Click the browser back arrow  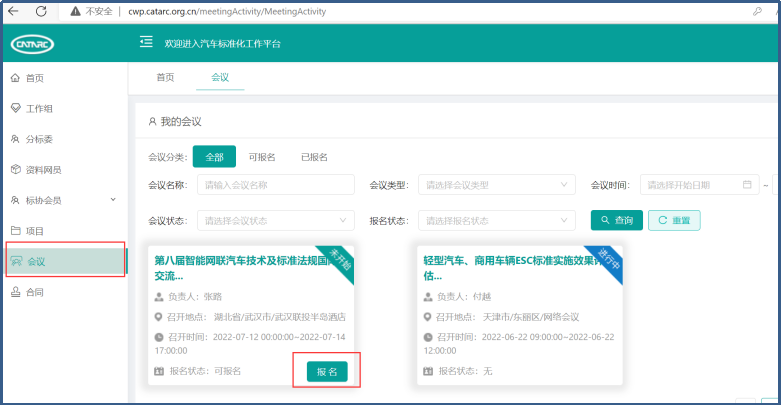point(14,10)
